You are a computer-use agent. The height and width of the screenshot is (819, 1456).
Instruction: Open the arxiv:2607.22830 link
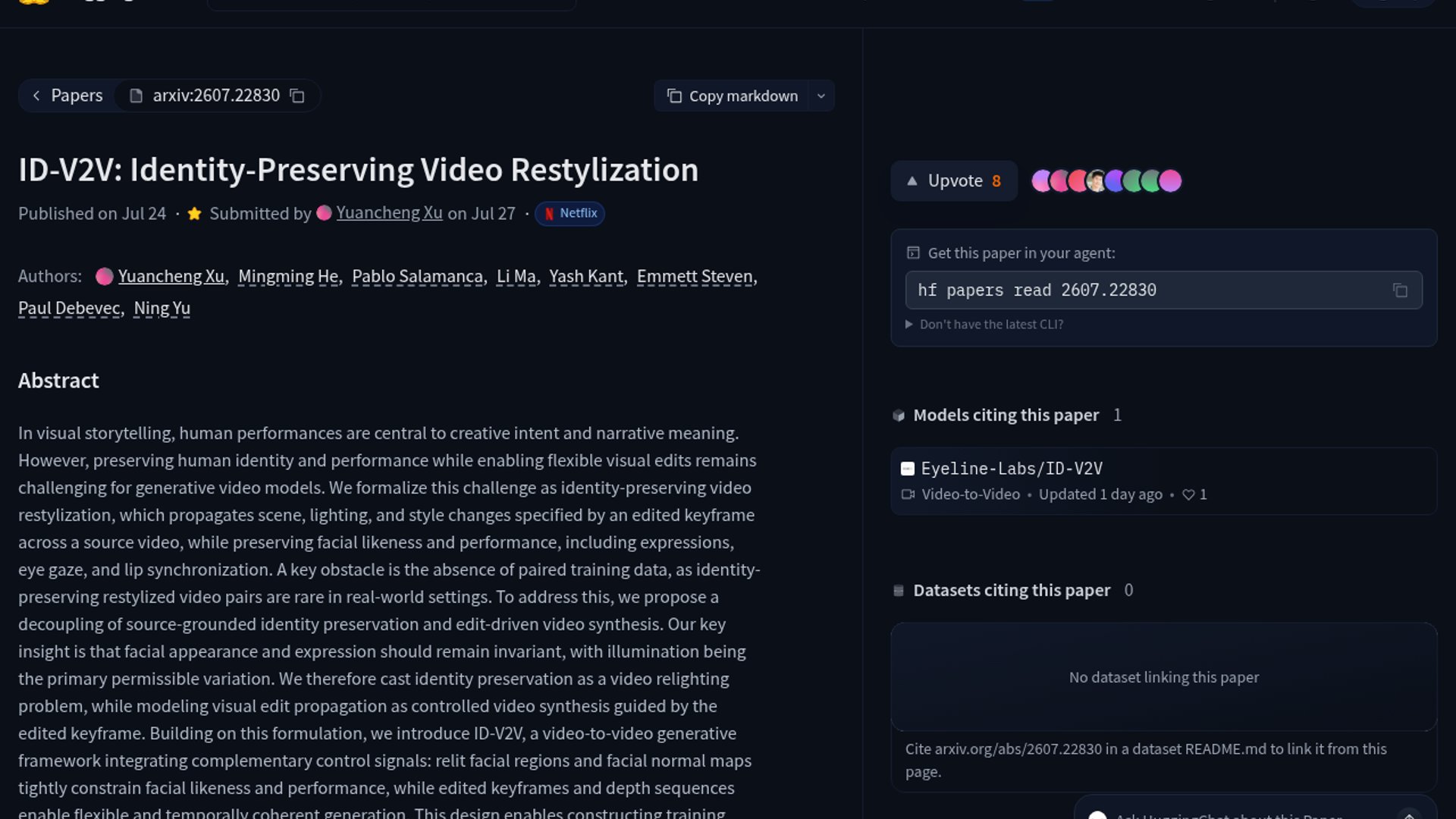[x=216, y=96]
